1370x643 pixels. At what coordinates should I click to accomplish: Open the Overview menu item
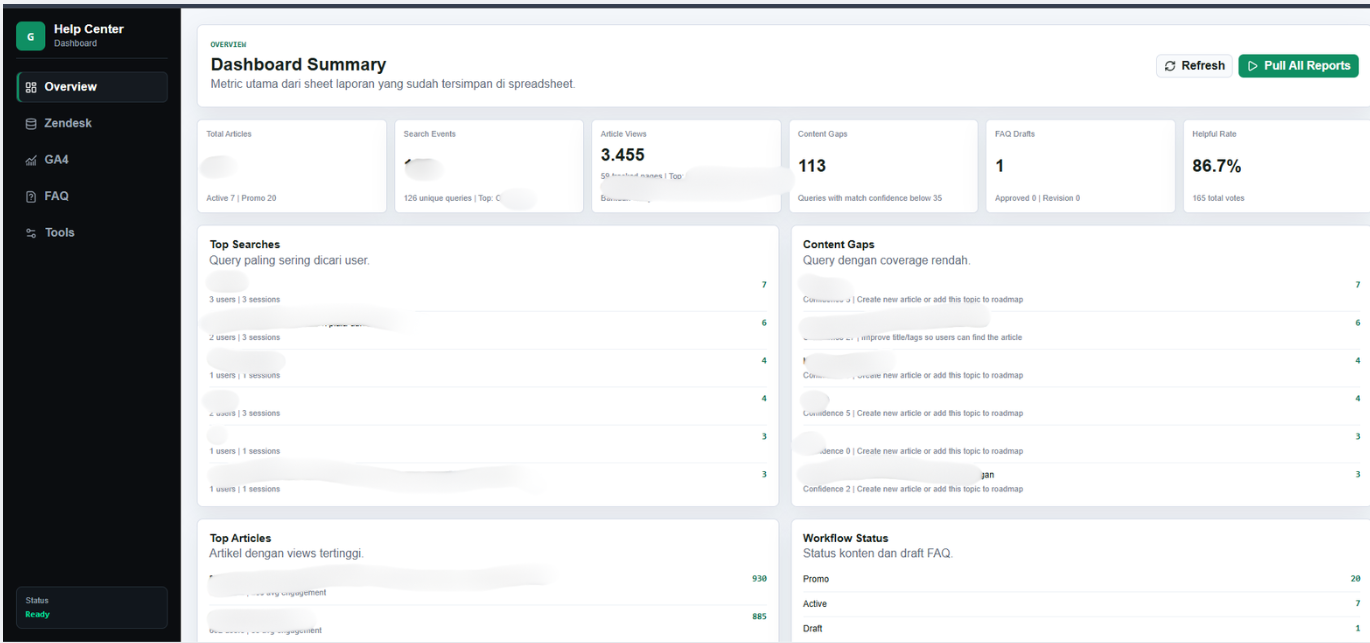[x=92, y=87]
